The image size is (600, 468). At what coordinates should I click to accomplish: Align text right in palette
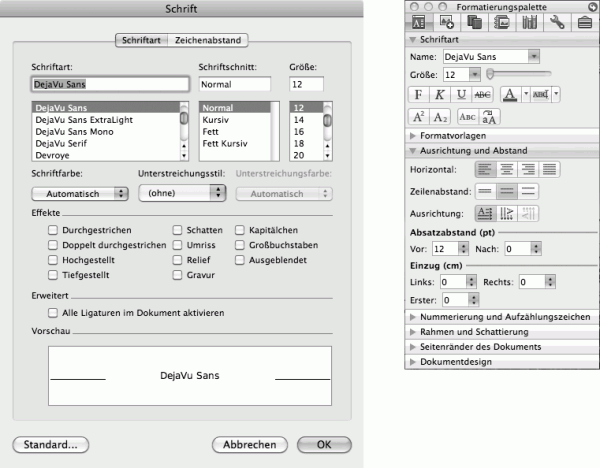[528, 169]
